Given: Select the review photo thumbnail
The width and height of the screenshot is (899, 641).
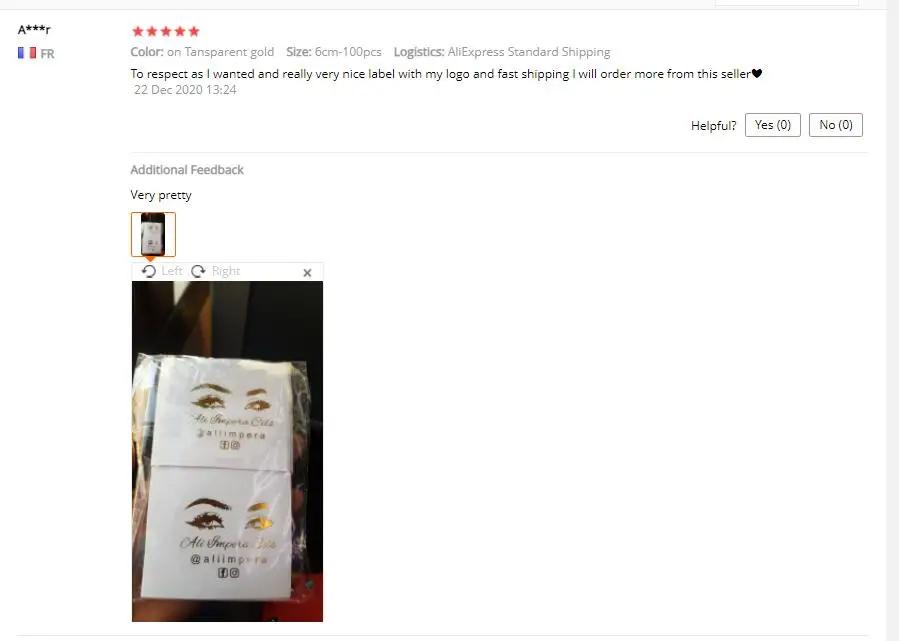Looking at the screenshot, I should (153, 234).
